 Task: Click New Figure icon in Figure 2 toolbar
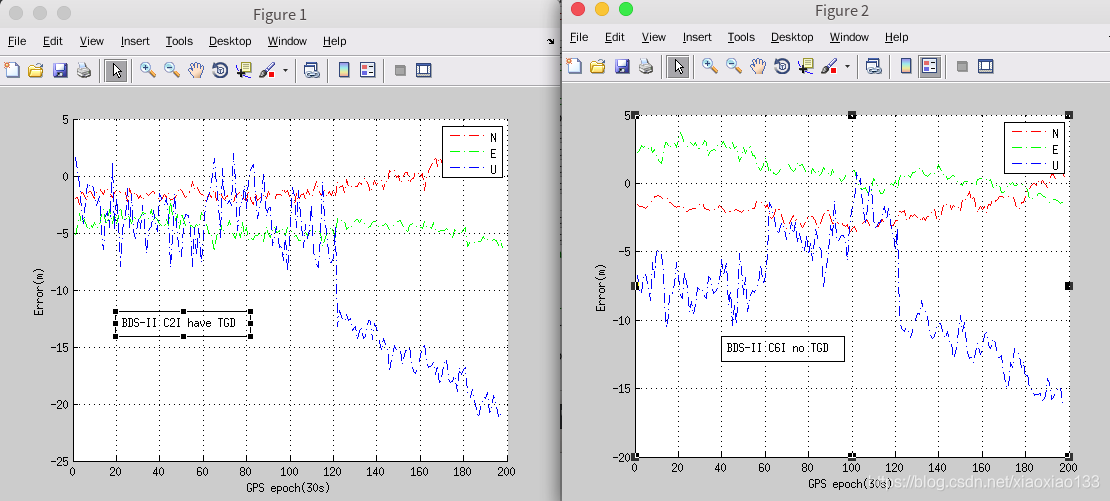[574, 67]
